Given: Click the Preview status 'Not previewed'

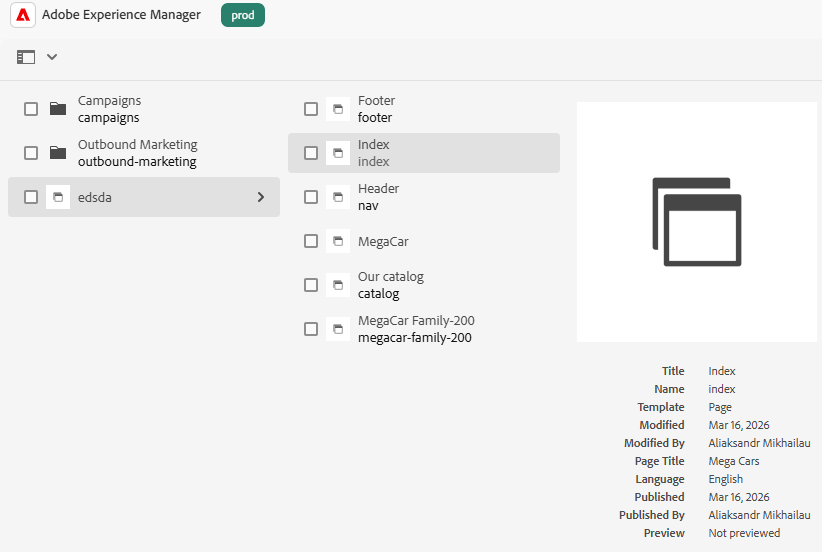Looking at the screenshot, I should pyautogui.click(x=744, y=533).
